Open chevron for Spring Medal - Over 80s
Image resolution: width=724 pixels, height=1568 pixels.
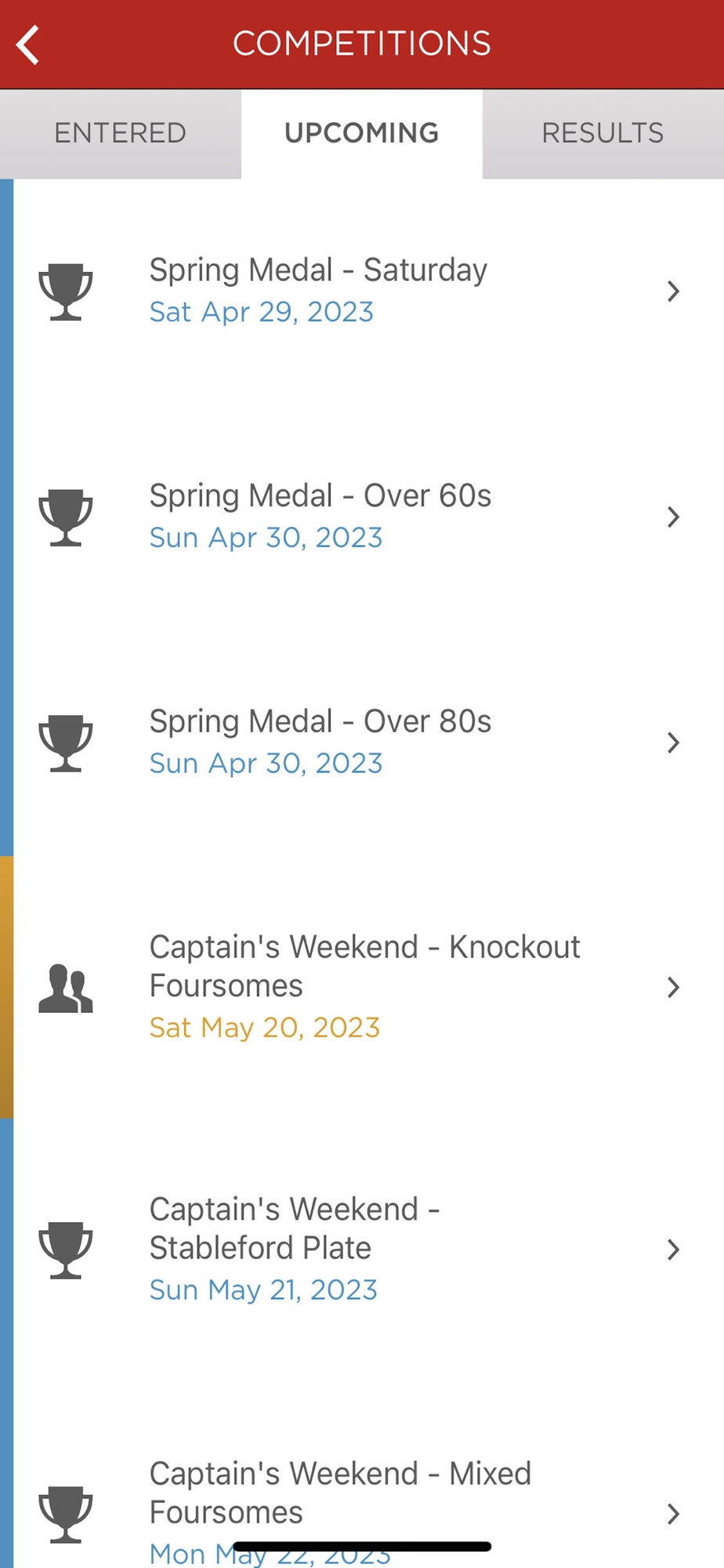pos(673,743)
